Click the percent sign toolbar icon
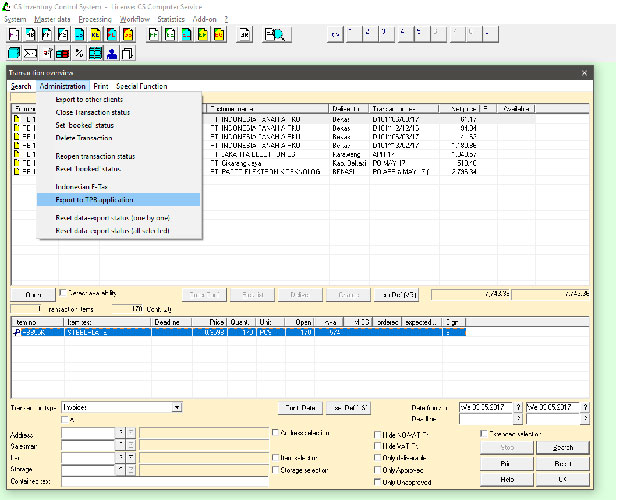Image resolution: width=617 pixels, height=500 pixels. pyautogui.click(x=79, y=53)
